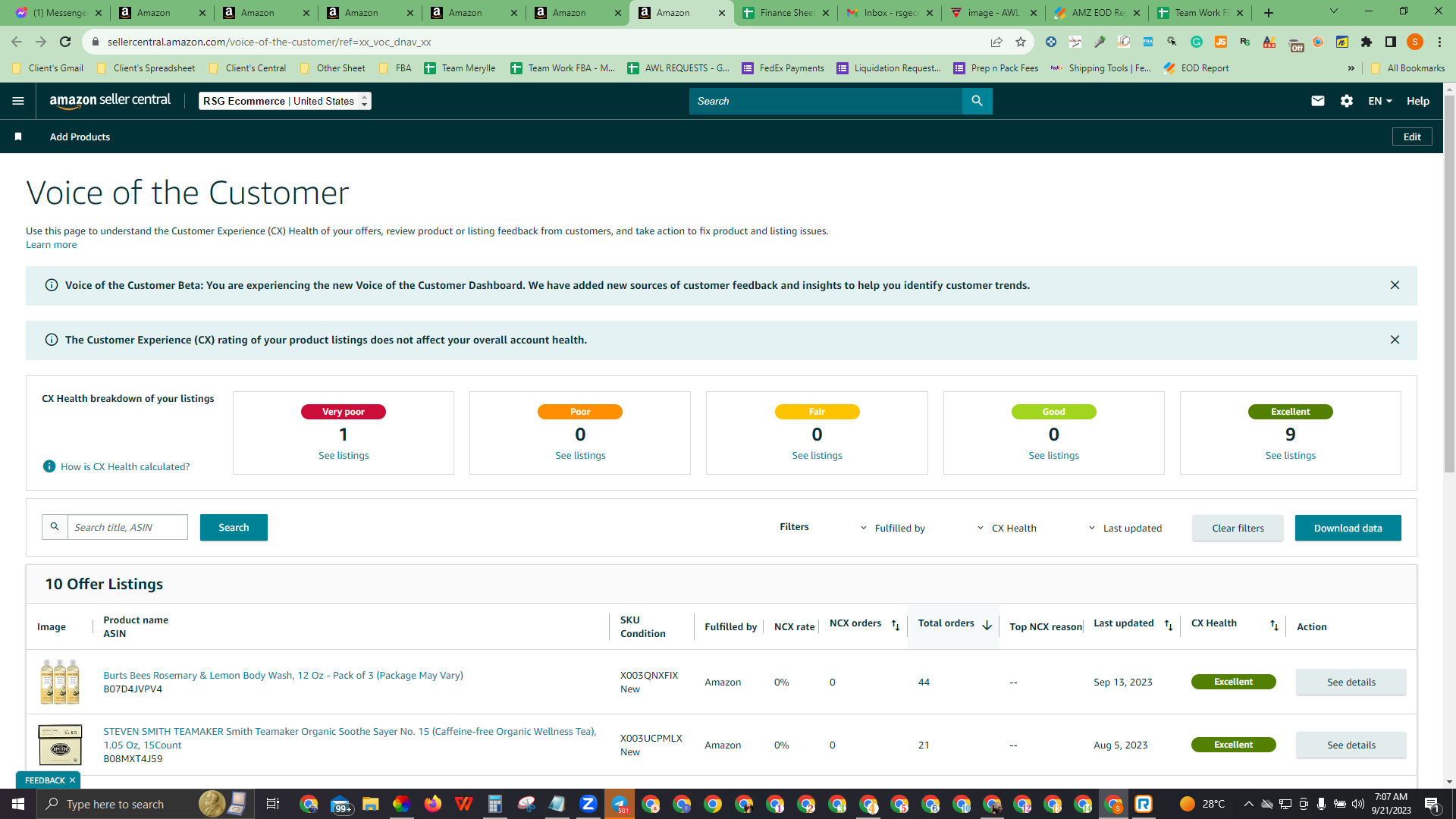This screenshot has width=1456, height=819.
Task: Switch to the AMZ EOD Report tab
Action: click(1098, 13)
